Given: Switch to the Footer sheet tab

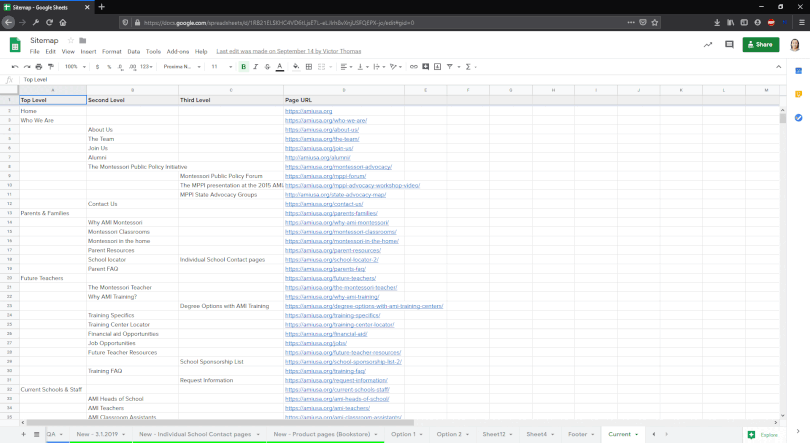Looking at the screenshot, I should [x=577, y=434].
